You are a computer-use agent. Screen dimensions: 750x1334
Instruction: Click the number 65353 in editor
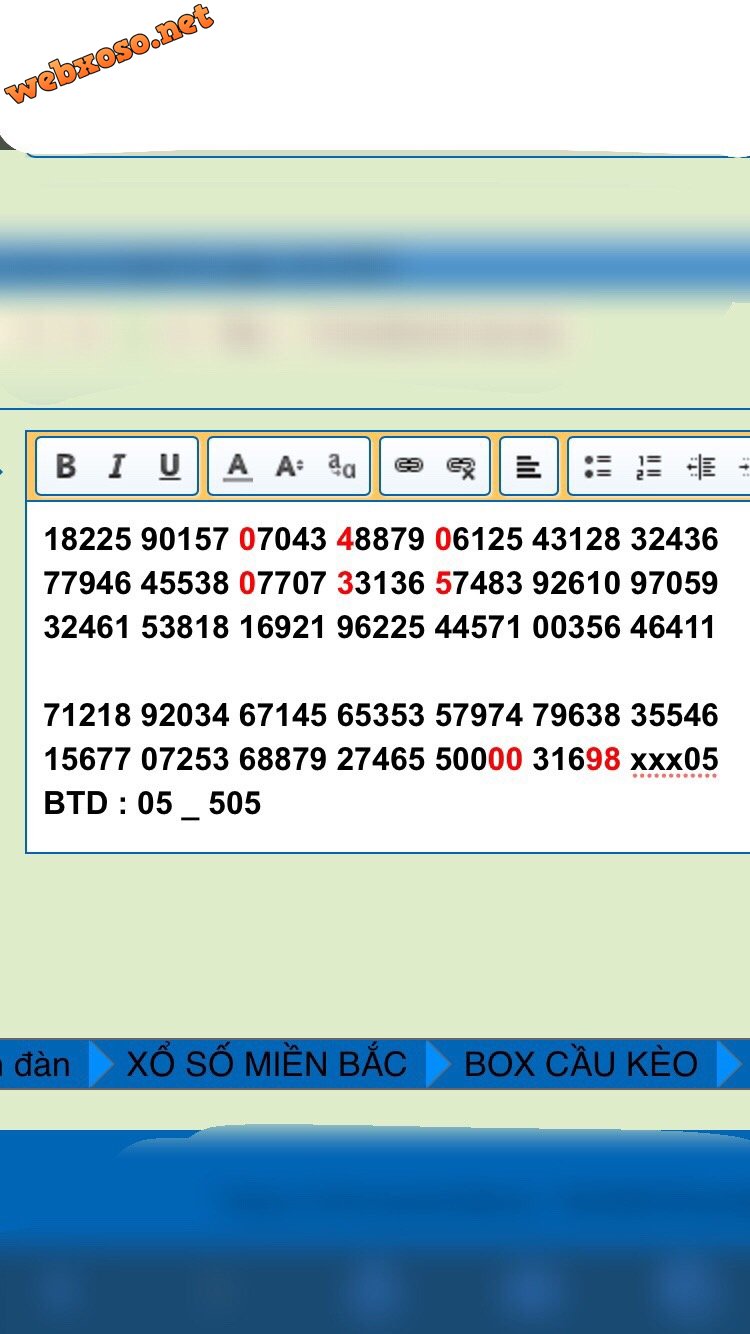(381, 715)
